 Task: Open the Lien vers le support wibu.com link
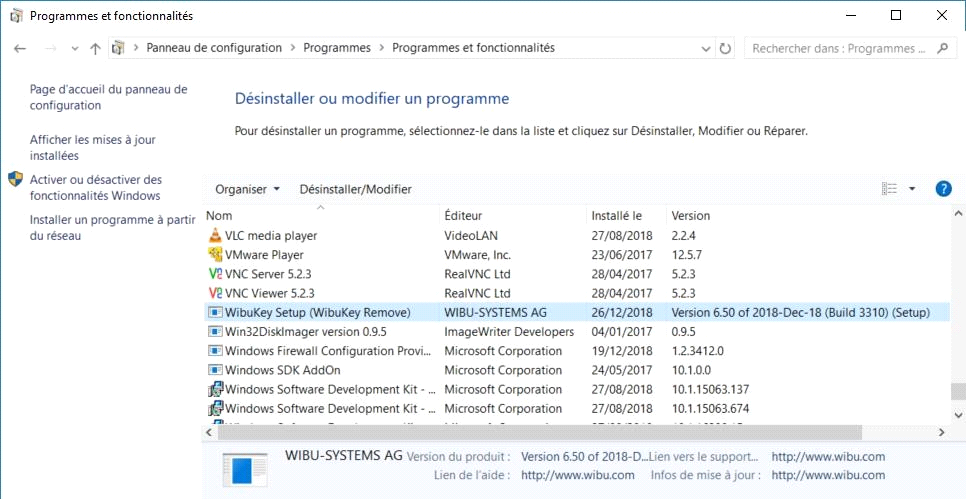click(828, 457)
